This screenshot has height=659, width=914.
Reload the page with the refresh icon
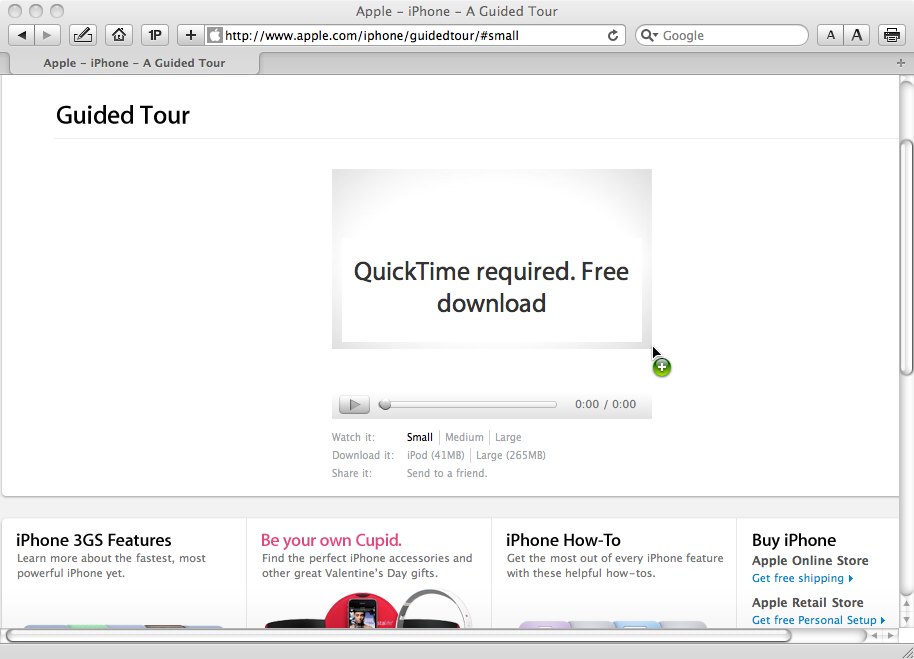click(613, 36)
